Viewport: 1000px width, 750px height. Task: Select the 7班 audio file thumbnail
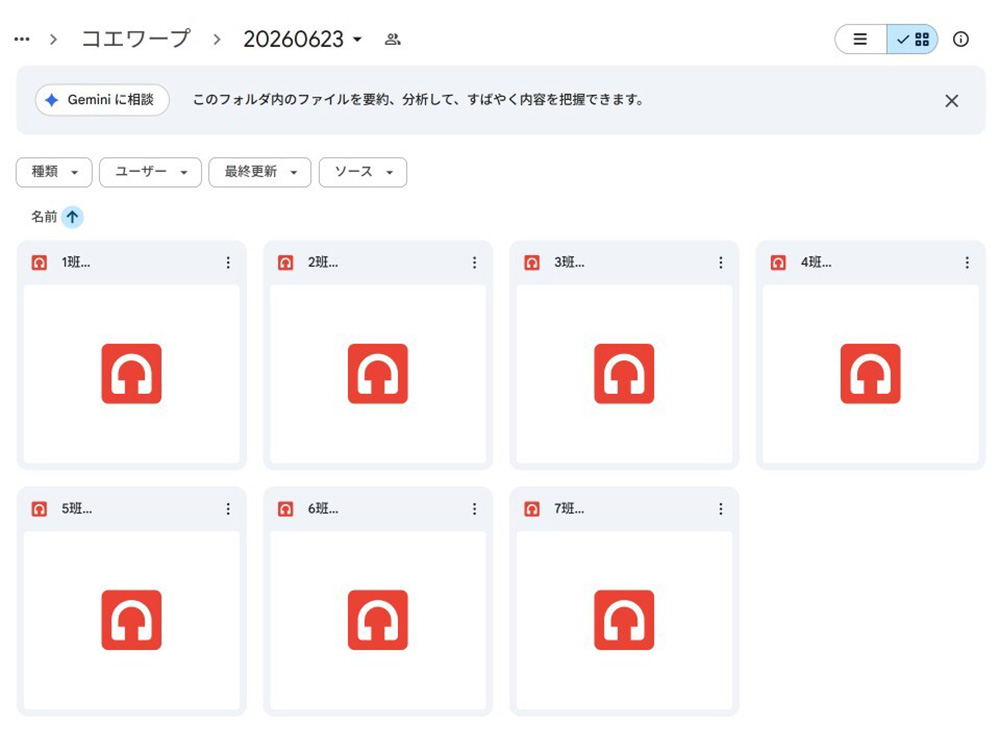coord(624,621)
